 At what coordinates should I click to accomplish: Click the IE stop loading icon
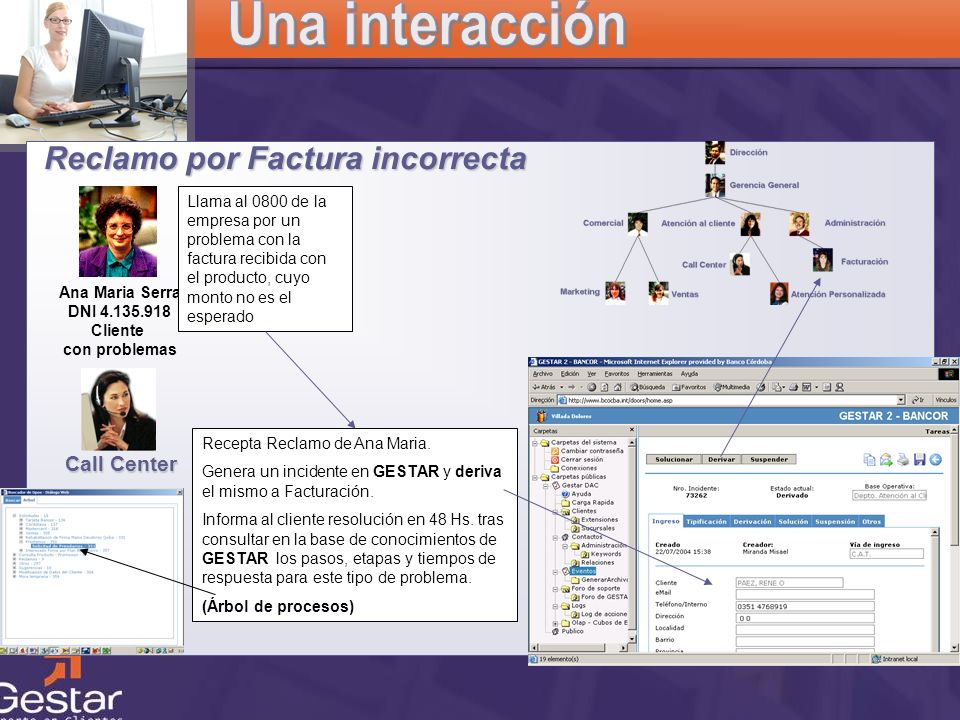pyautogui.click(x=591, y=387)
